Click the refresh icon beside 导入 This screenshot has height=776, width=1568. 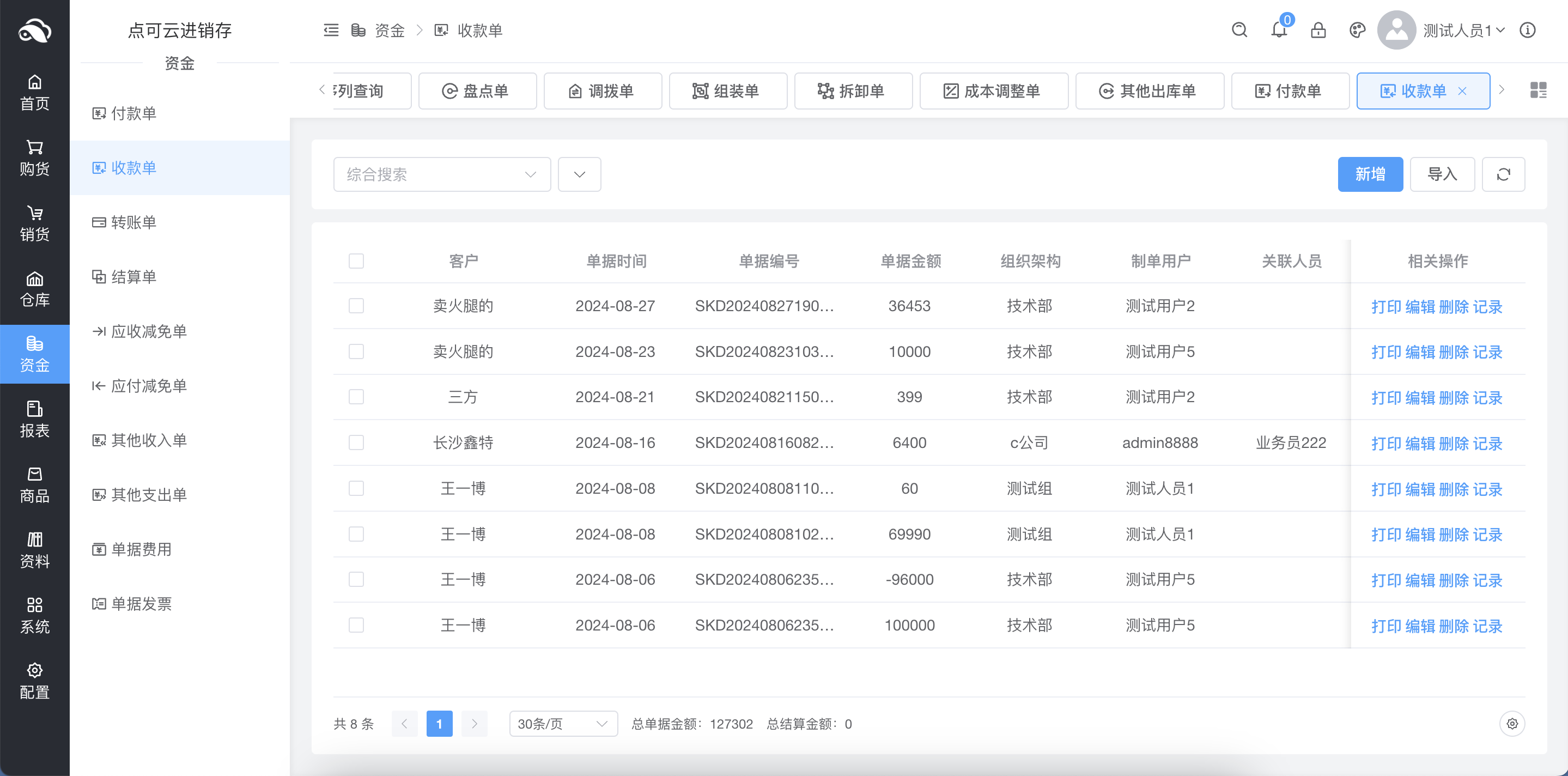[1504, 174]
